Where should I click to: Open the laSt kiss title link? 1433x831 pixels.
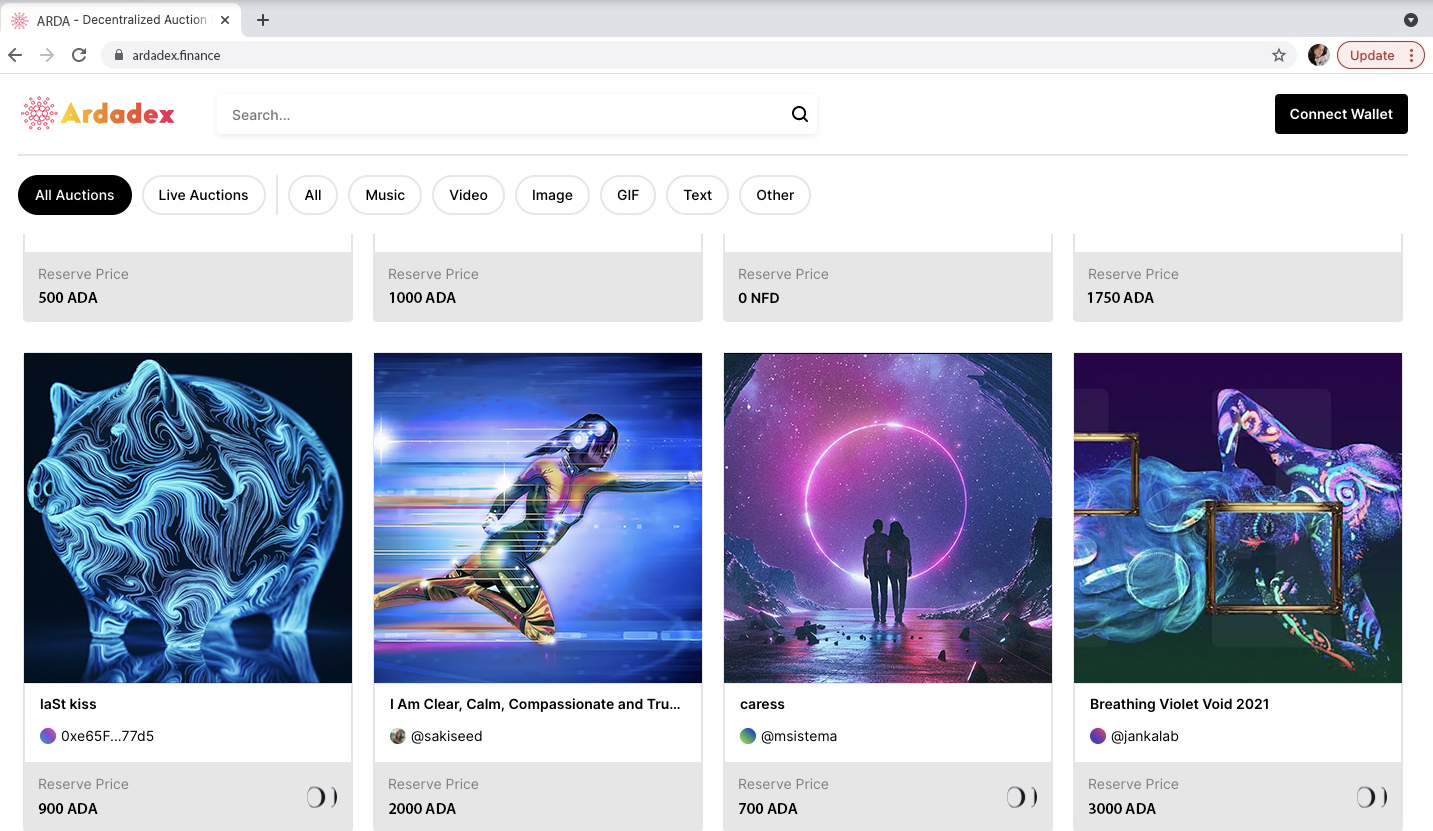[68, 704]
